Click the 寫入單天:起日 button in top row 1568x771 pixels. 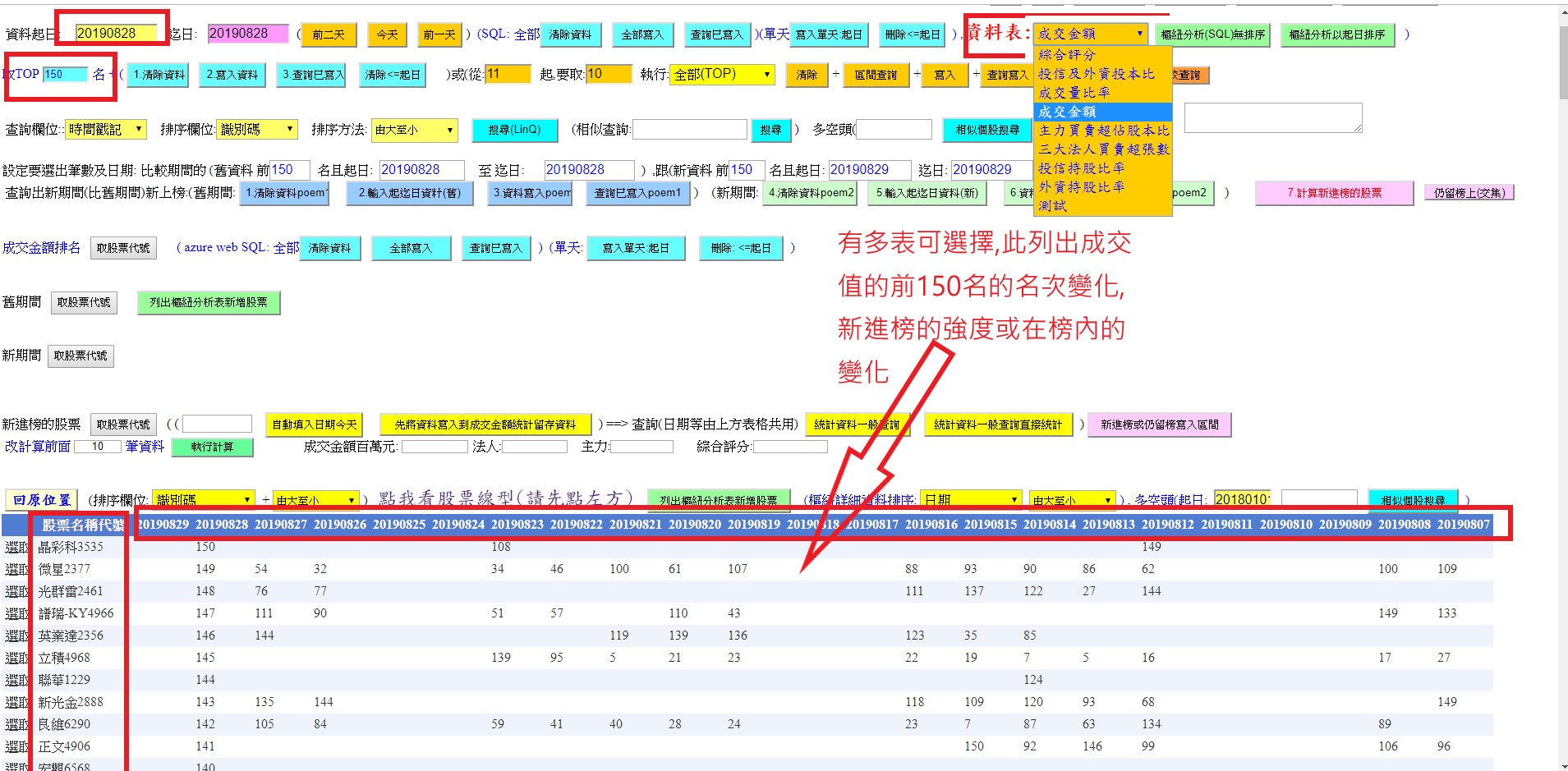point(829,34)
